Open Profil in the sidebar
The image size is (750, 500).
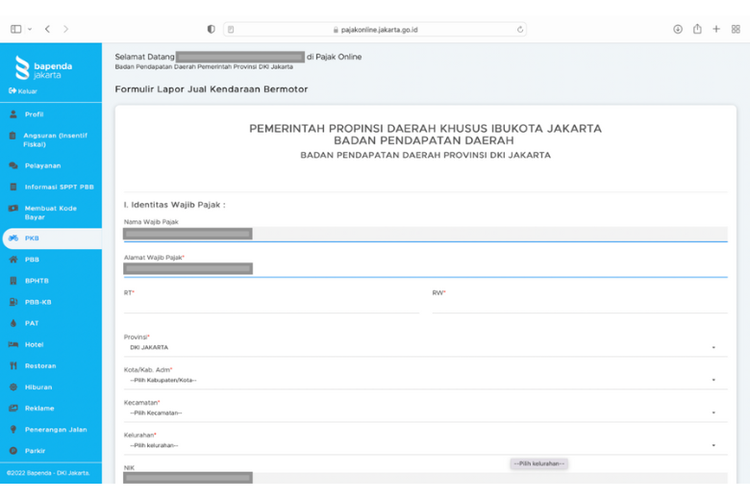34,114
